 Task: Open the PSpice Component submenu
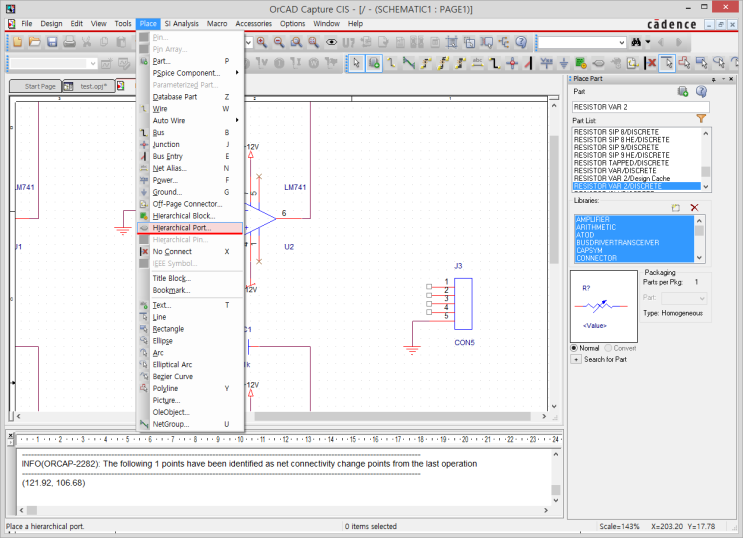[x=192, y=73]
